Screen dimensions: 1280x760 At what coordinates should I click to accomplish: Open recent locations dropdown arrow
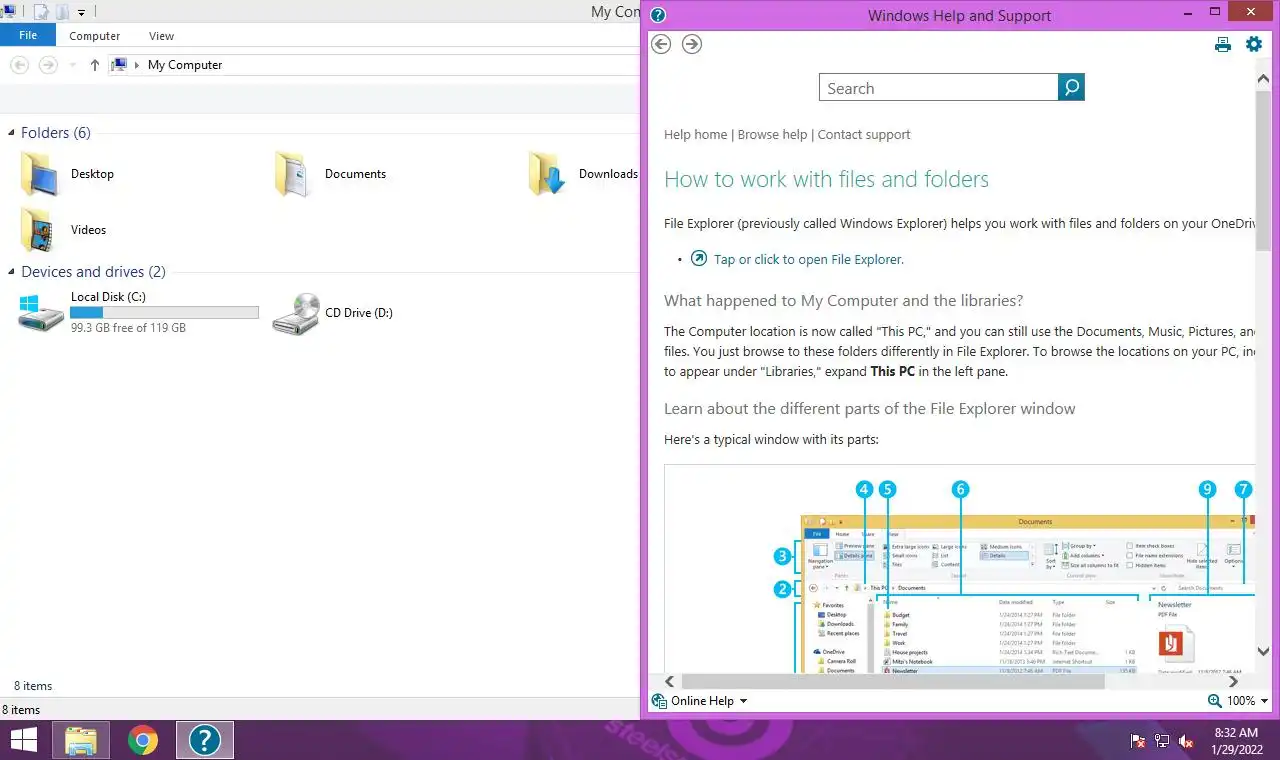[x=72, y=66]
